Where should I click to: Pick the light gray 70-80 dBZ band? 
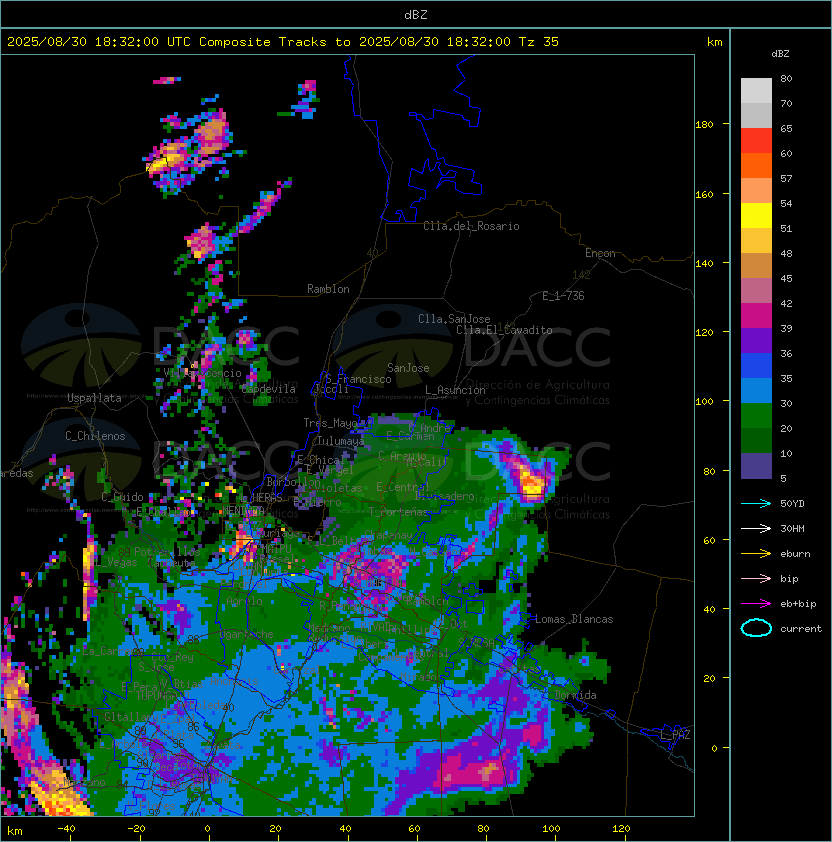pos(756,91)
